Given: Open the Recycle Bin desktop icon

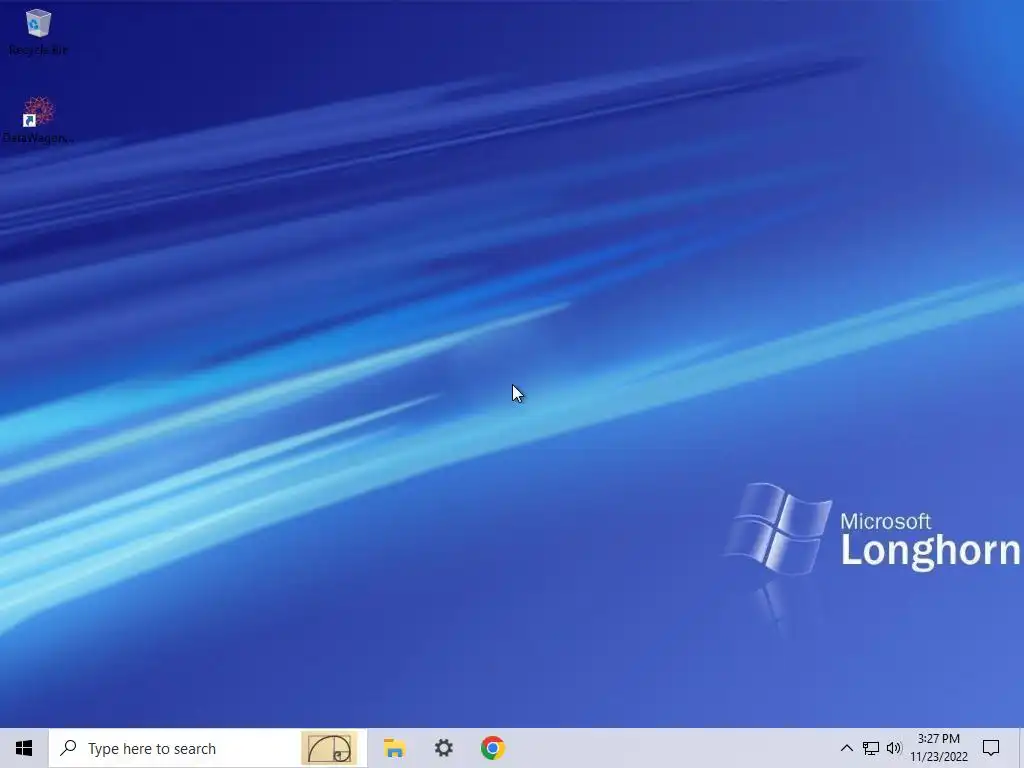Looking at the screenshot, I should coord(38,31).
